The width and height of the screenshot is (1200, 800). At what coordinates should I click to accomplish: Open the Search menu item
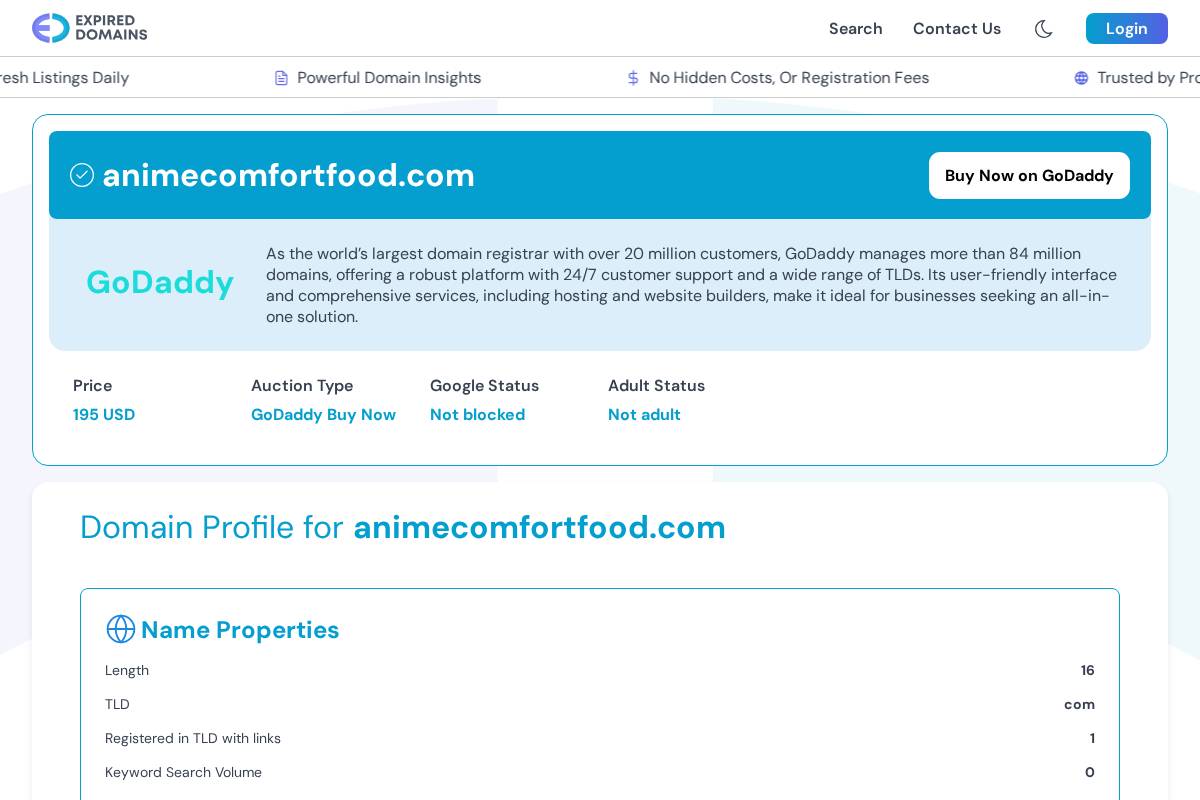[x=855, y=29]
